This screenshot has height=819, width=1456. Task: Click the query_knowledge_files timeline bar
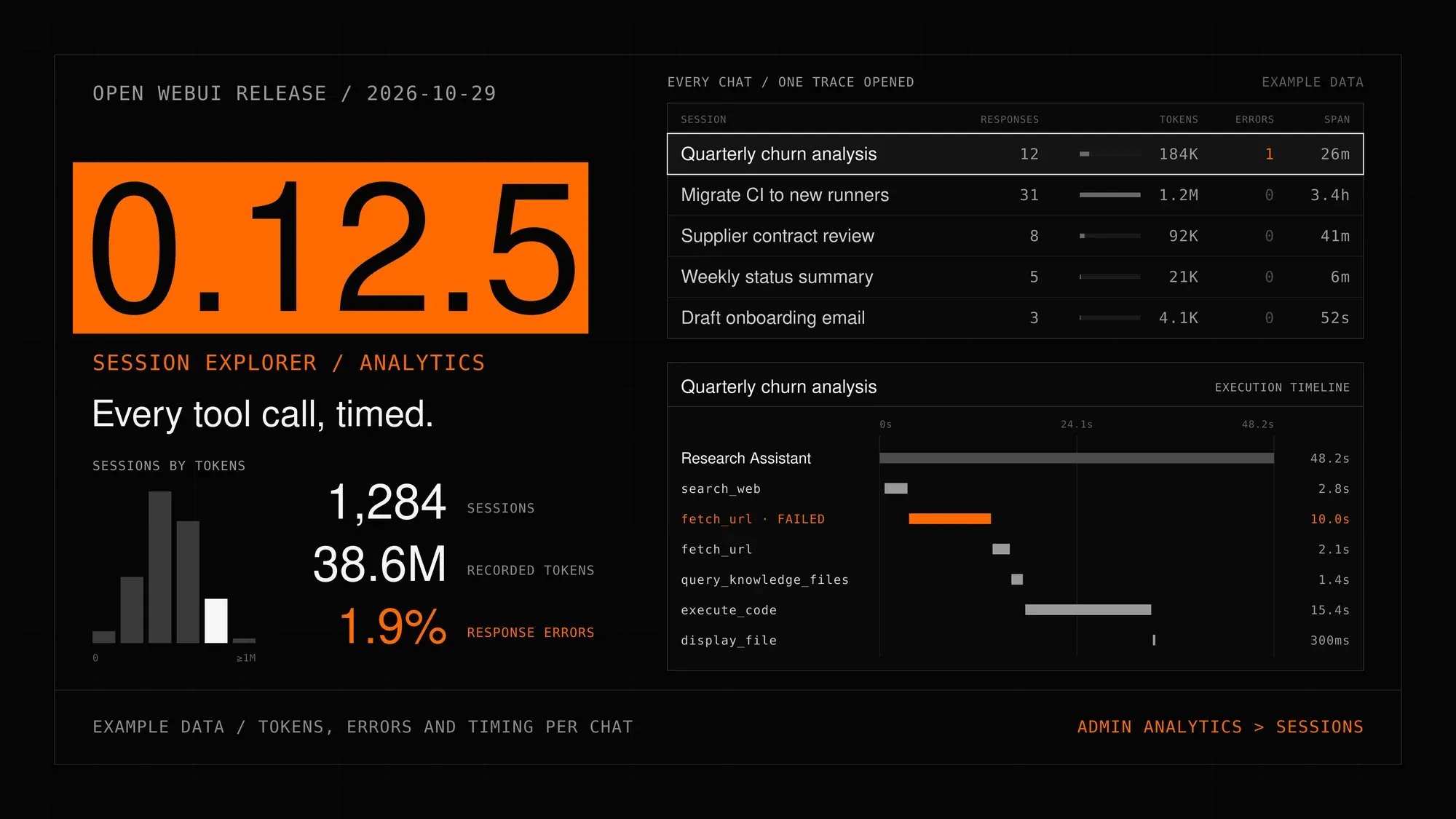coord(1017,579)
